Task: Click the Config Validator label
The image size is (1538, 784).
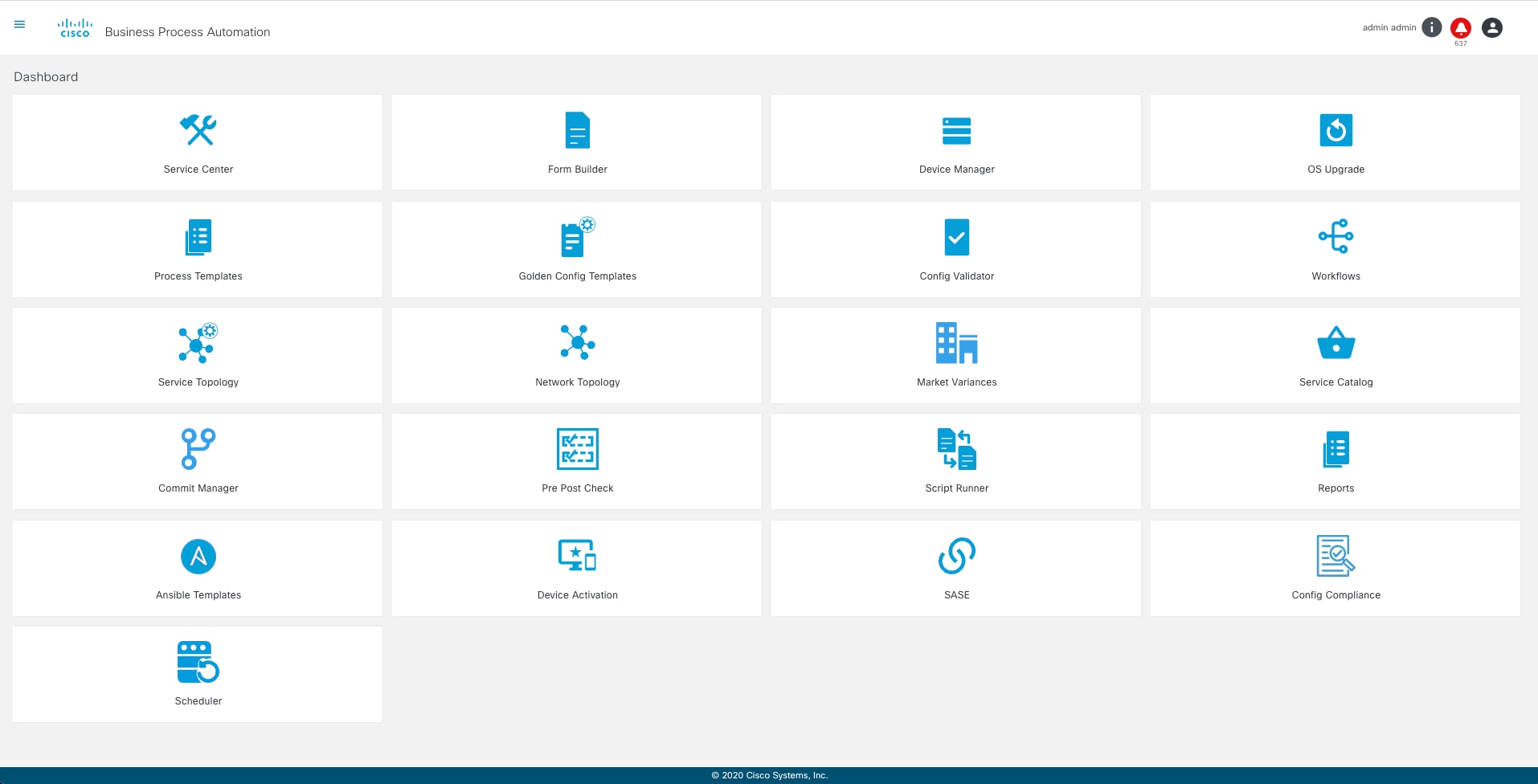Action: coord(957,276)
